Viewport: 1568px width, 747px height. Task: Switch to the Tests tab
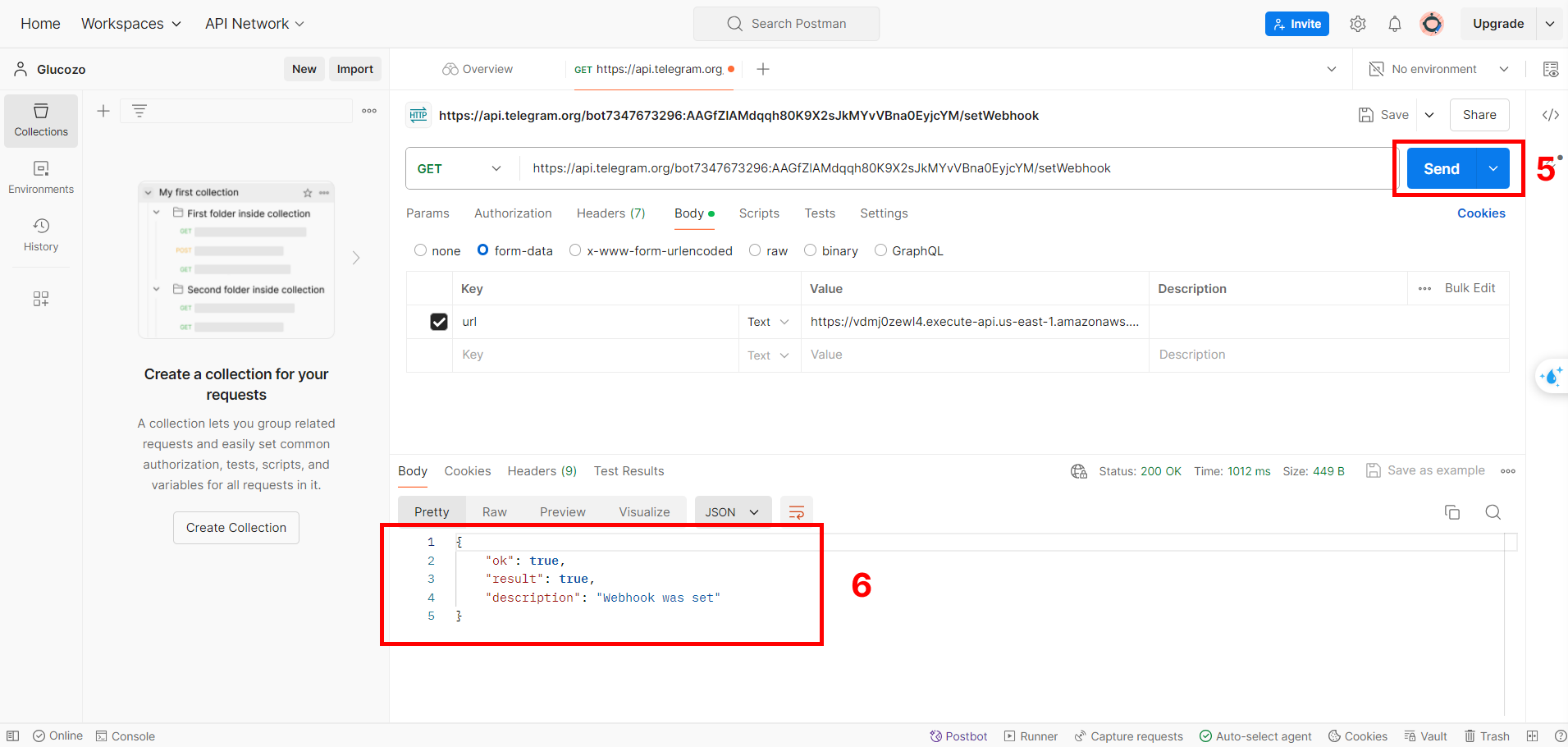pyautogui.click(x=820, y=213)
